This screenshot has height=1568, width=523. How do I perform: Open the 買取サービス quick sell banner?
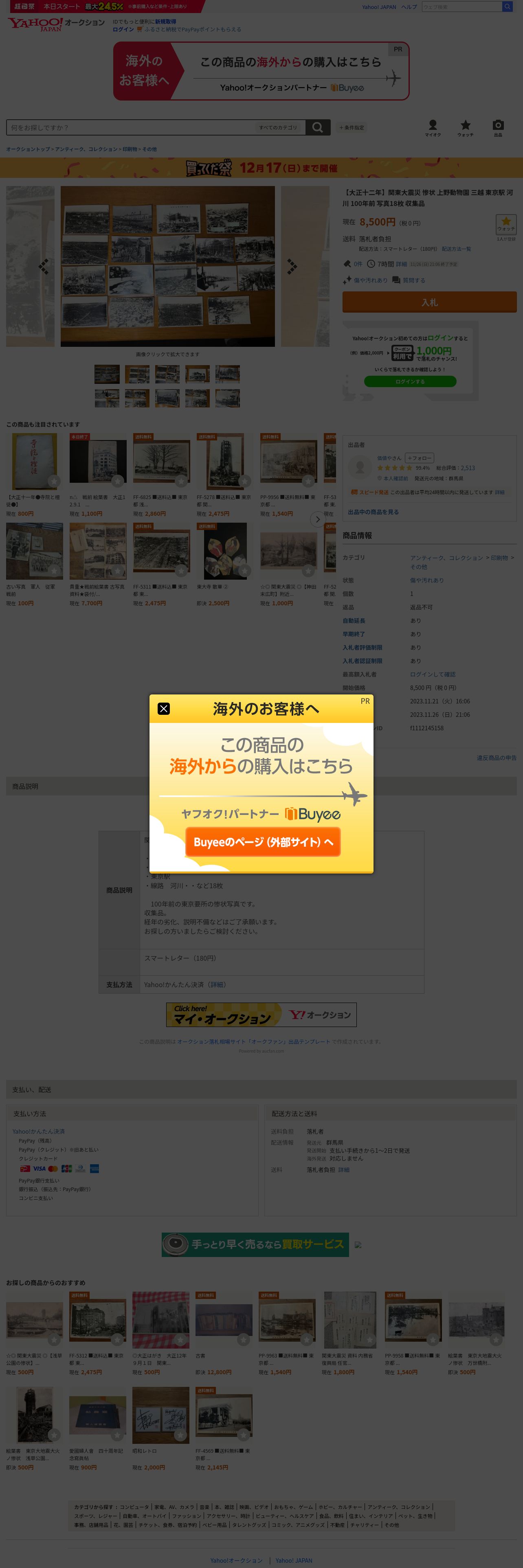point(255,1244)
